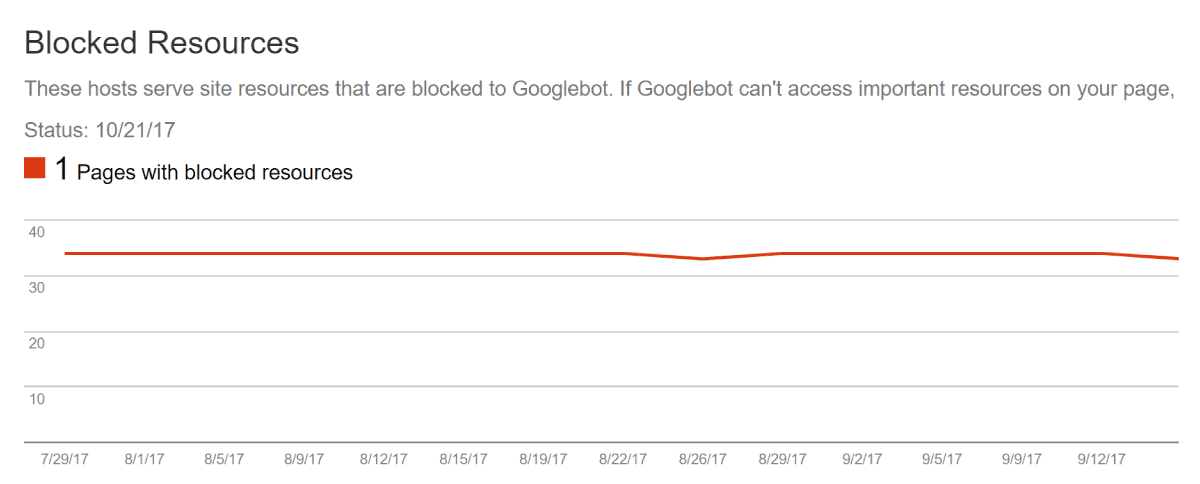
Task: Click the 8/1/17 date label
Action: (144, 459)
